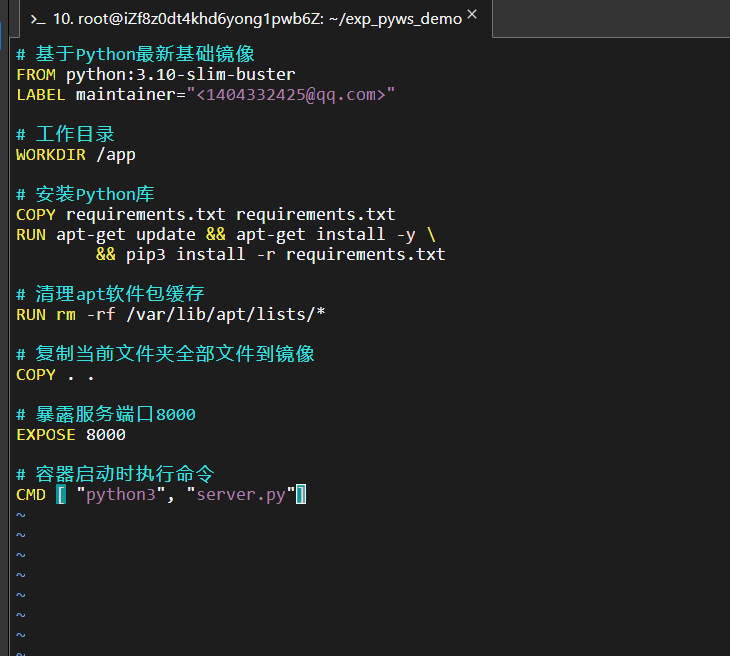Click the comment '# 清理apt软件包缓存'
Viewport: 730px width, 656px height.
tap(110, 294)
